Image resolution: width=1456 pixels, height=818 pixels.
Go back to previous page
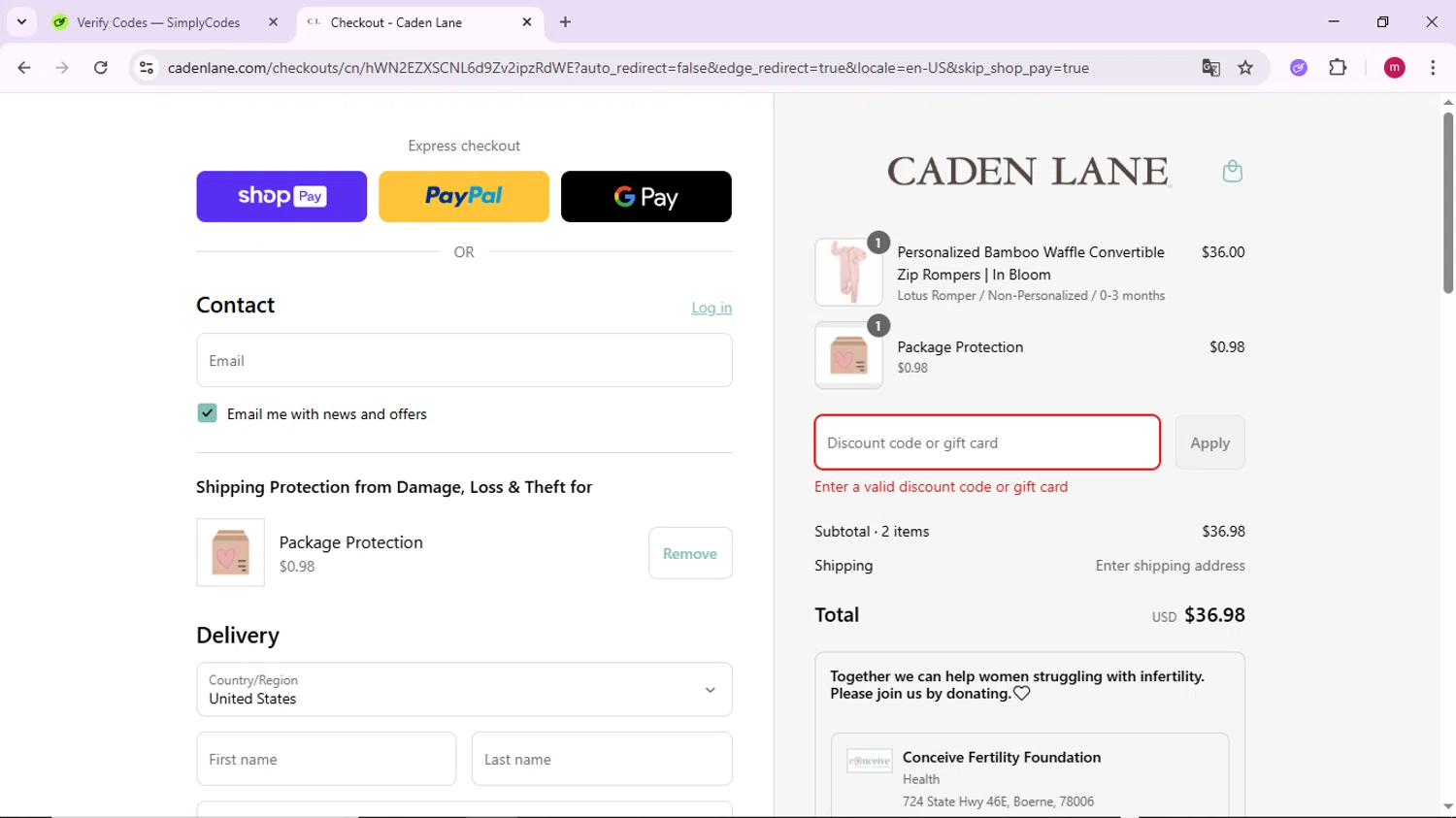(24, 68)
